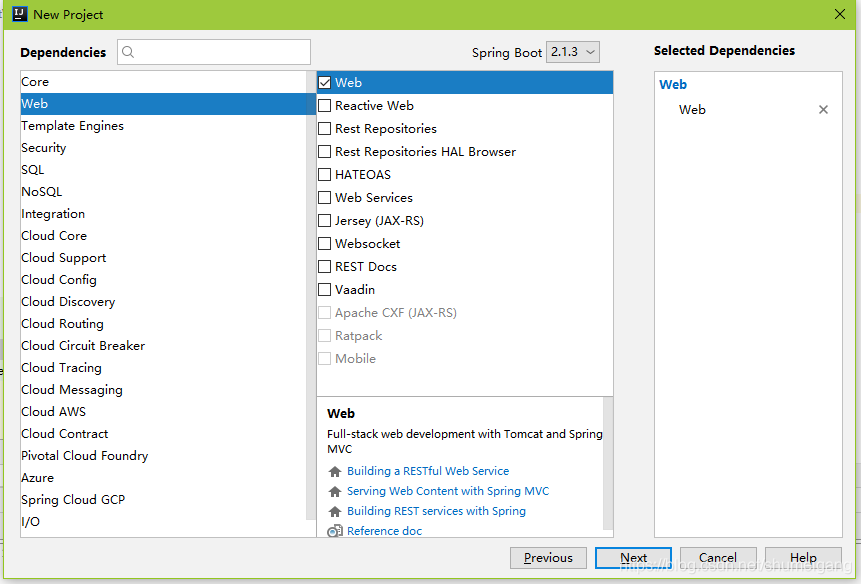
Task: Select the NoSQL category
Action: click(164, 192)
